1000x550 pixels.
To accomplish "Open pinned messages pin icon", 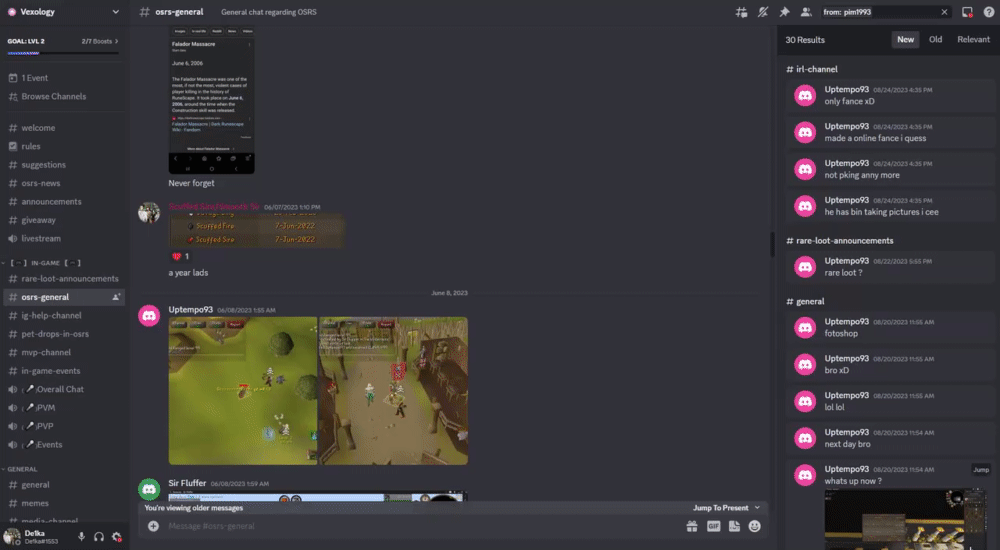I will (x=784, y=12).
